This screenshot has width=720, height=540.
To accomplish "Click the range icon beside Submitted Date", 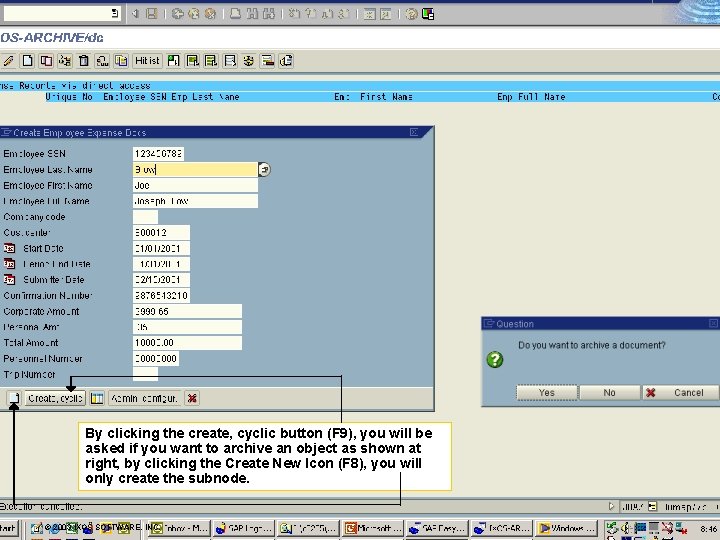I will (9, 280).
